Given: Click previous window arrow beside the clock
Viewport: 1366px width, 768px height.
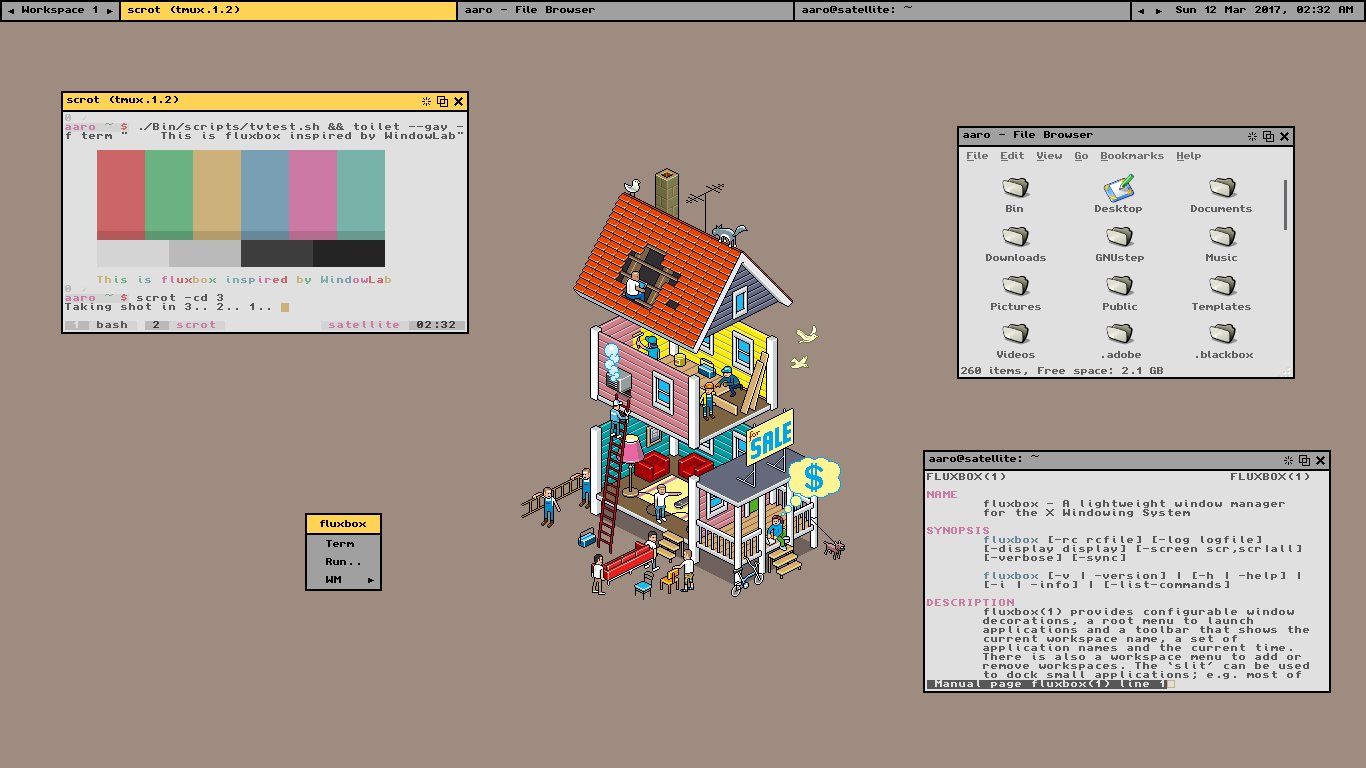Looking at the screenshot, I should coord(1142,10).
